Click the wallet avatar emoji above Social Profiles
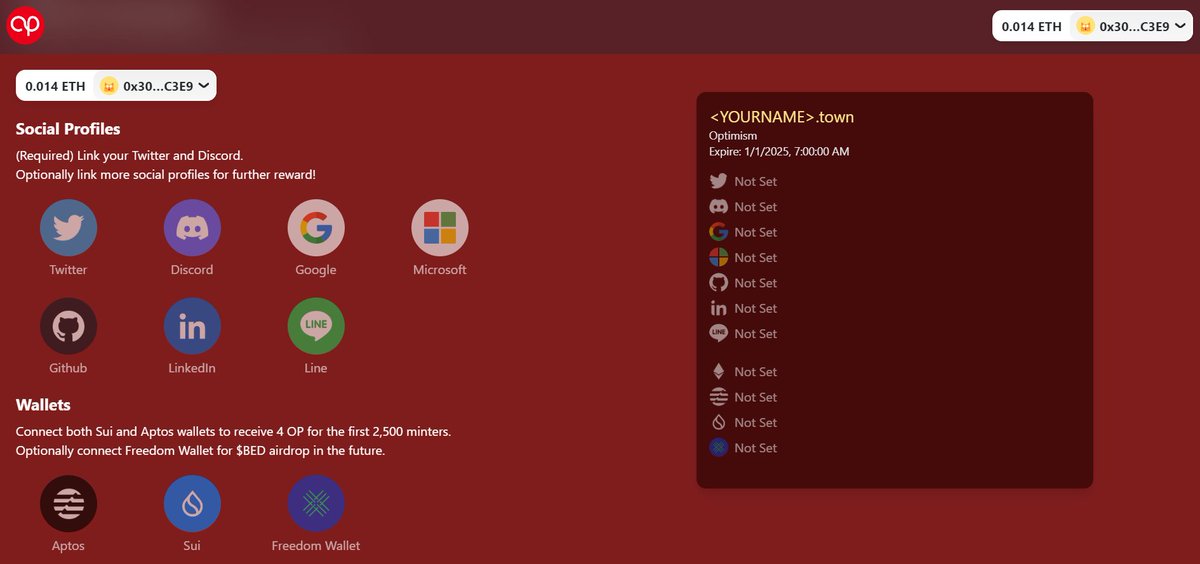 (108, 86)
